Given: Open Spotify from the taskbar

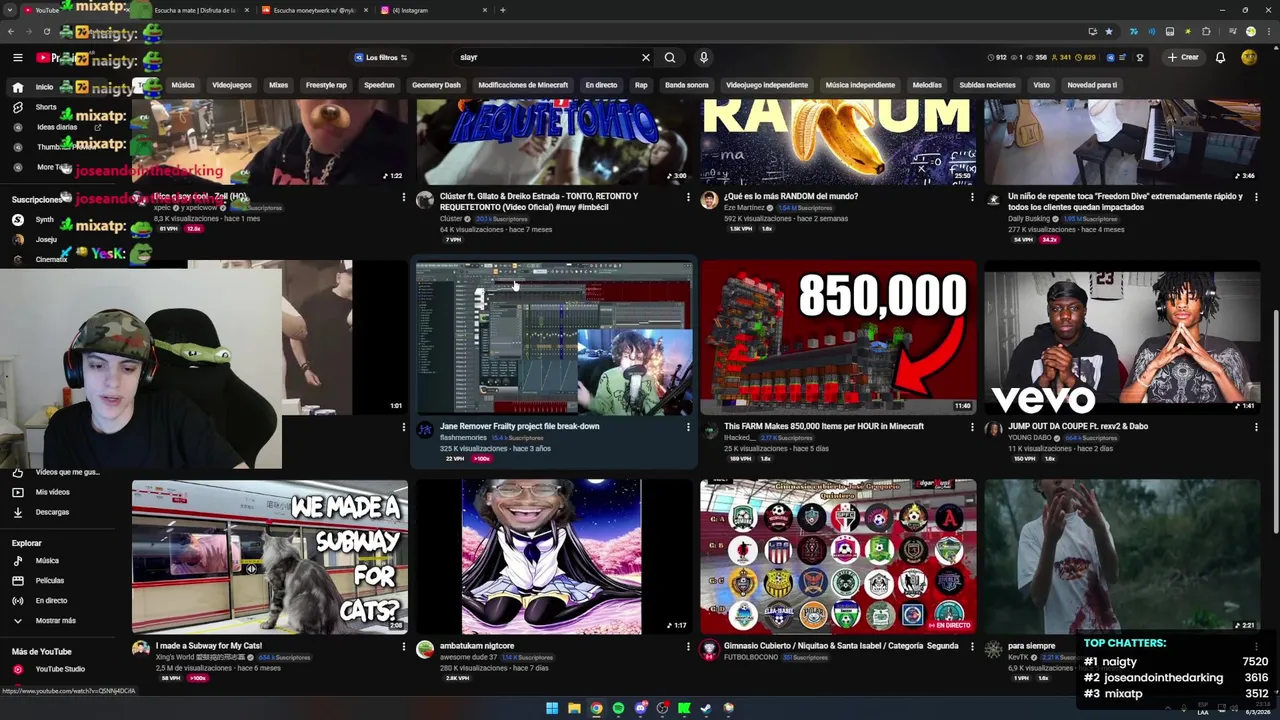Looking at the screenshot, I should (618, 709).
